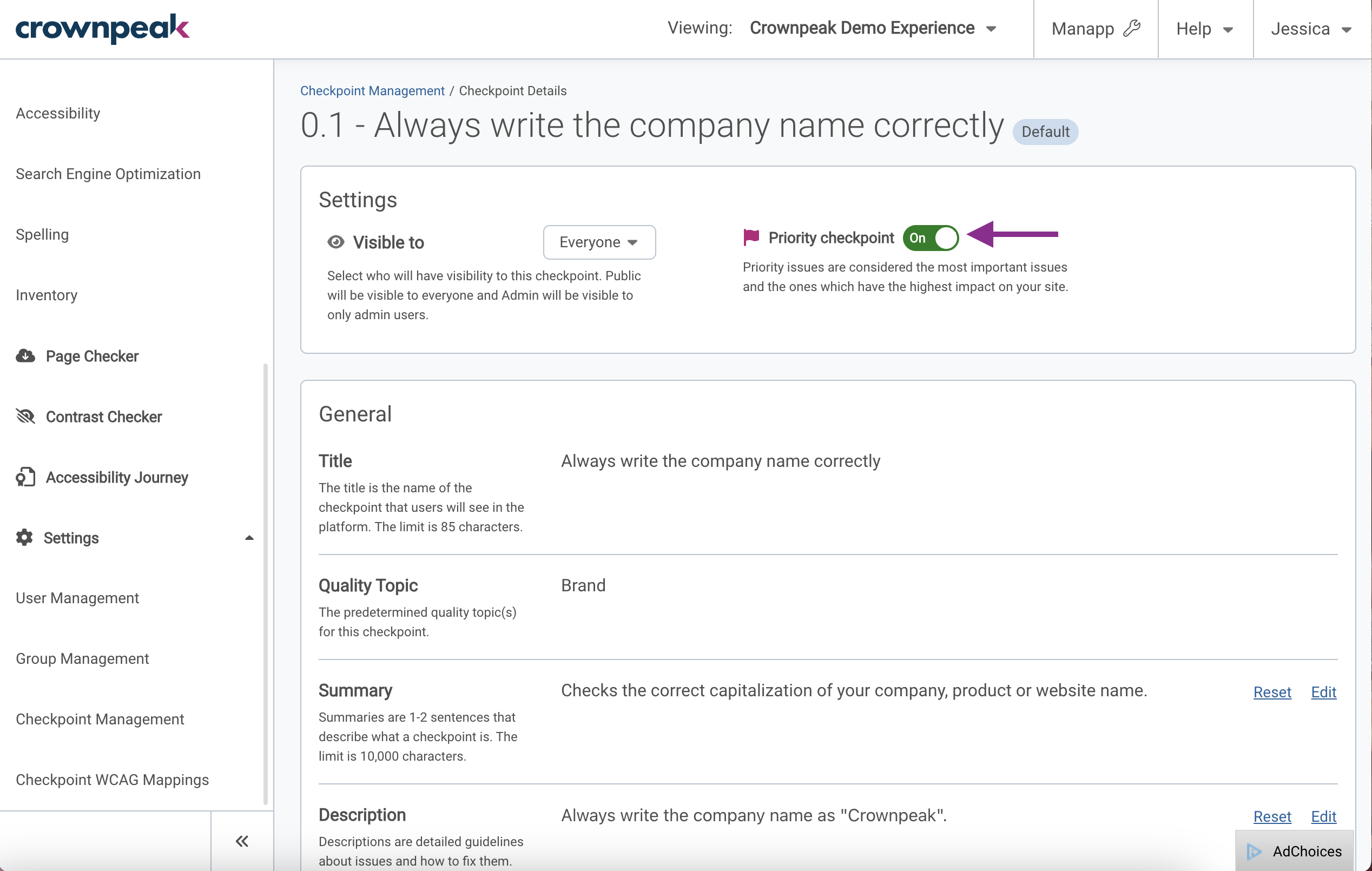This screenshot has width=1372, height=871.
Task: Turn off the Priority checkpoint toggle
Action: coord(931,238)
